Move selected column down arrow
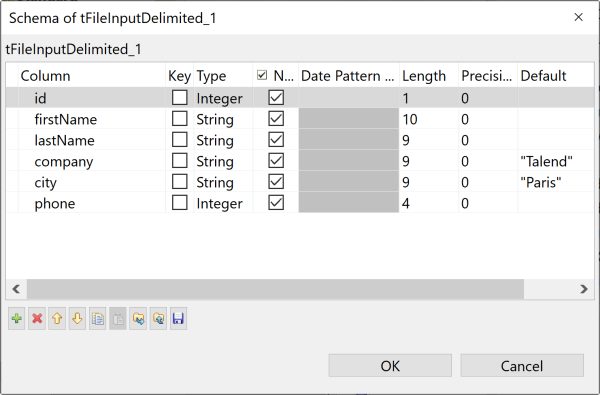 coord(77,318)
